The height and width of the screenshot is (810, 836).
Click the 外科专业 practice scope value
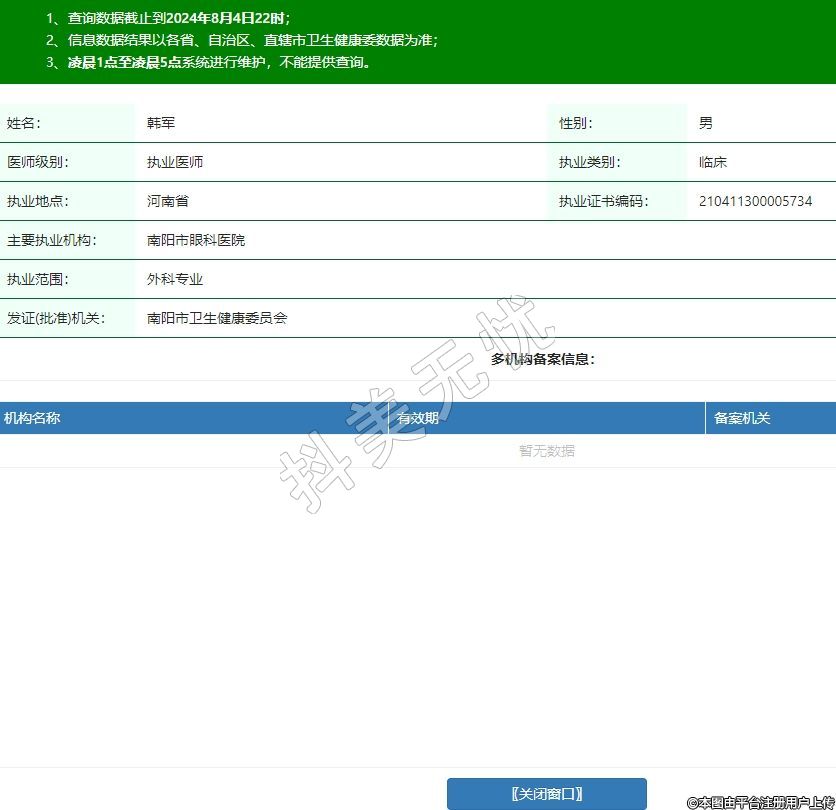(175, 279)
